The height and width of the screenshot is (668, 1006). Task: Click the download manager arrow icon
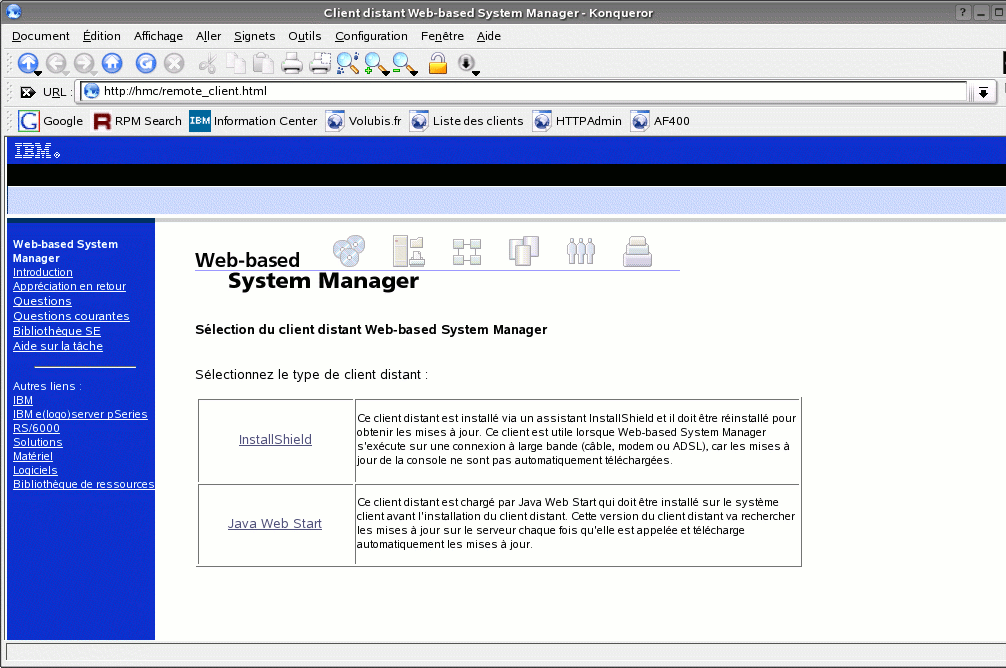467,63
